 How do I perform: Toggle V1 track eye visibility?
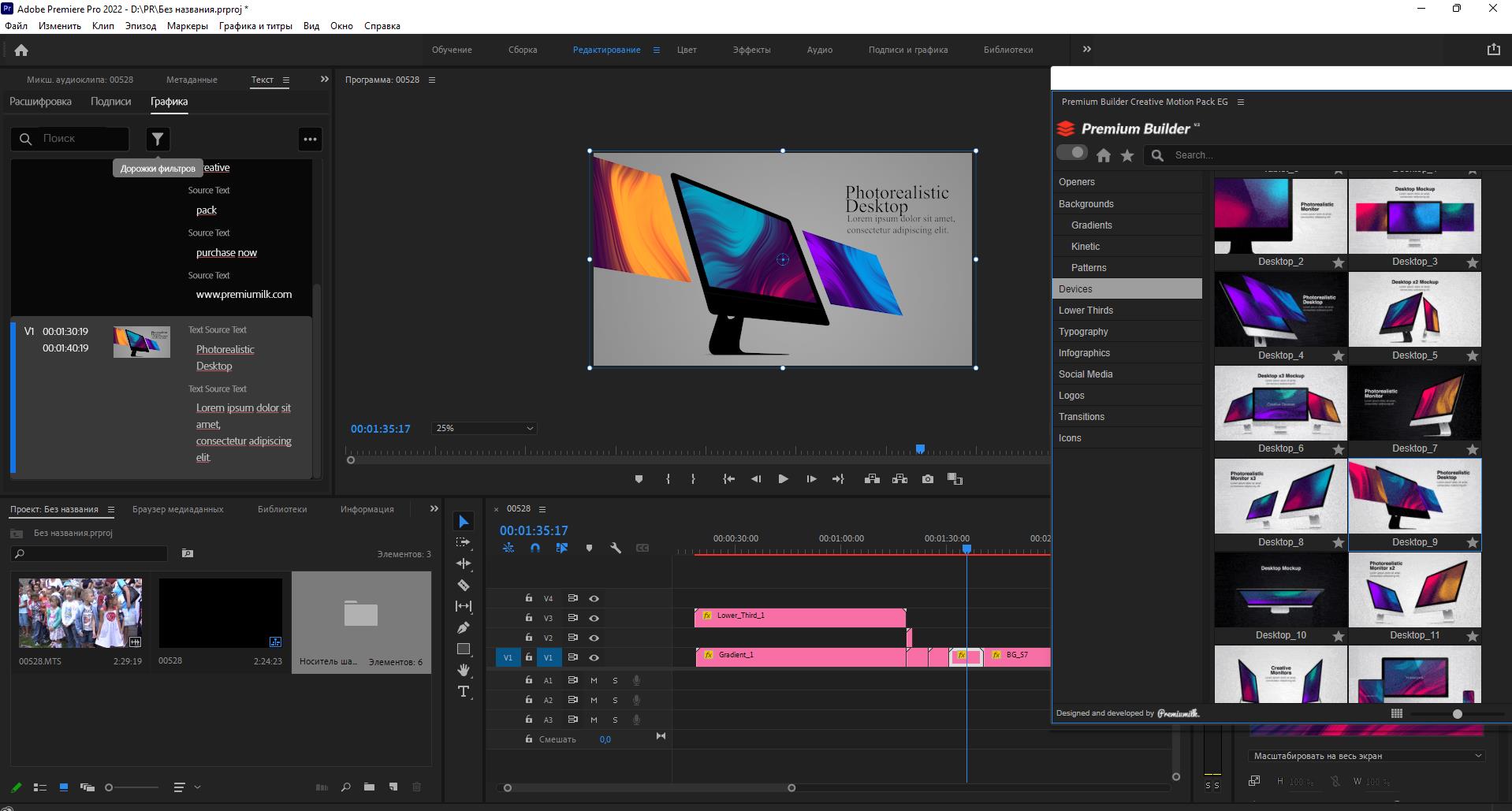594,658
